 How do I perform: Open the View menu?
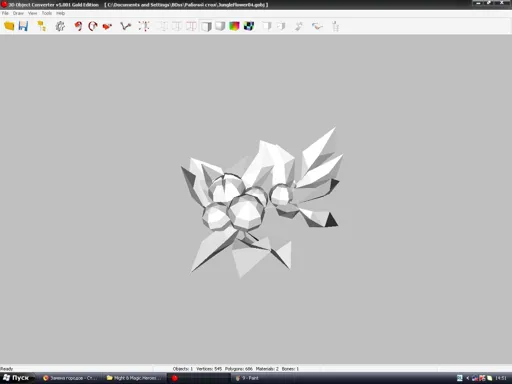click(x=32, y=13)
